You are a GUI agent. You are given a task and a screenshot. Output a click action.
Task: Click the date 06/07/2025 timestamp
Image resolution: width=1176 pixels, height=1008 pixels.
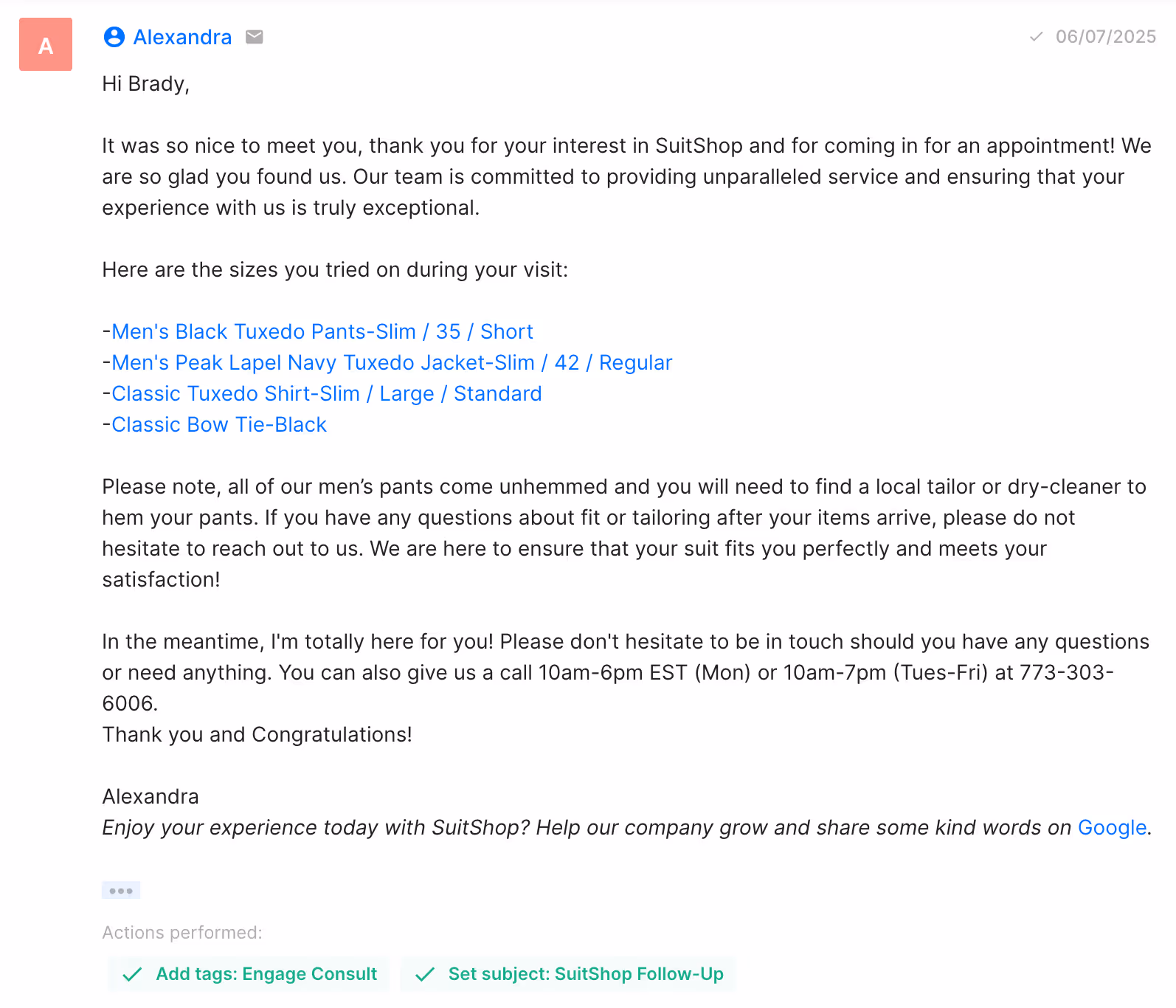1105,36
